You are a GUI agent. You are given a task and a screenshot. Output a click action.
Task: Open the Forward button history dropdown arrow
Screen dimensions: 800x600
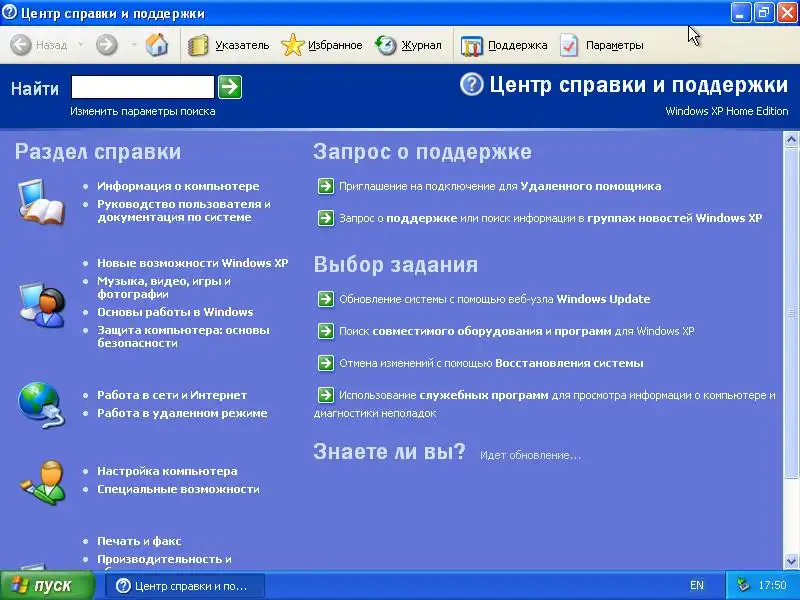[134, 45]
